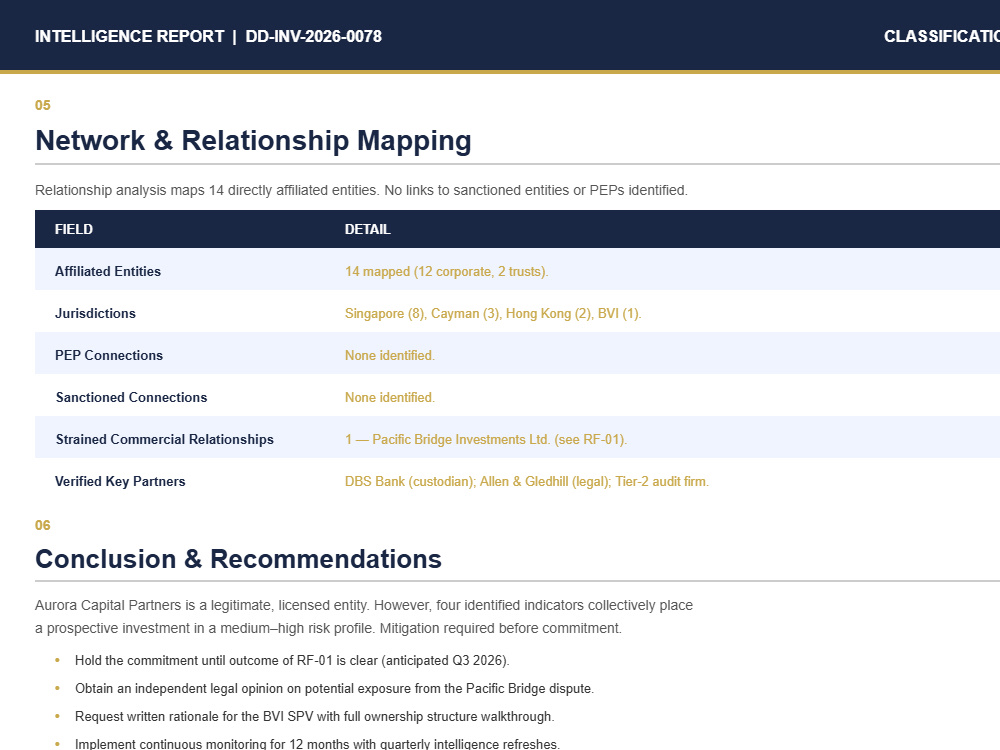Select report ID DD-INV-2026-0078 in header
Viewport: 1000px width, 750px height.
pyautogui.click(x=313, y=36)
